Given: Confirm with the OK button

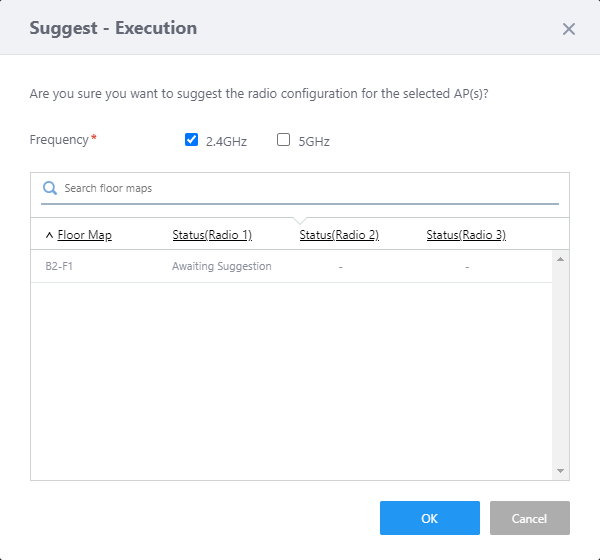Looking at the screenshot, I should tap(430, 518).
